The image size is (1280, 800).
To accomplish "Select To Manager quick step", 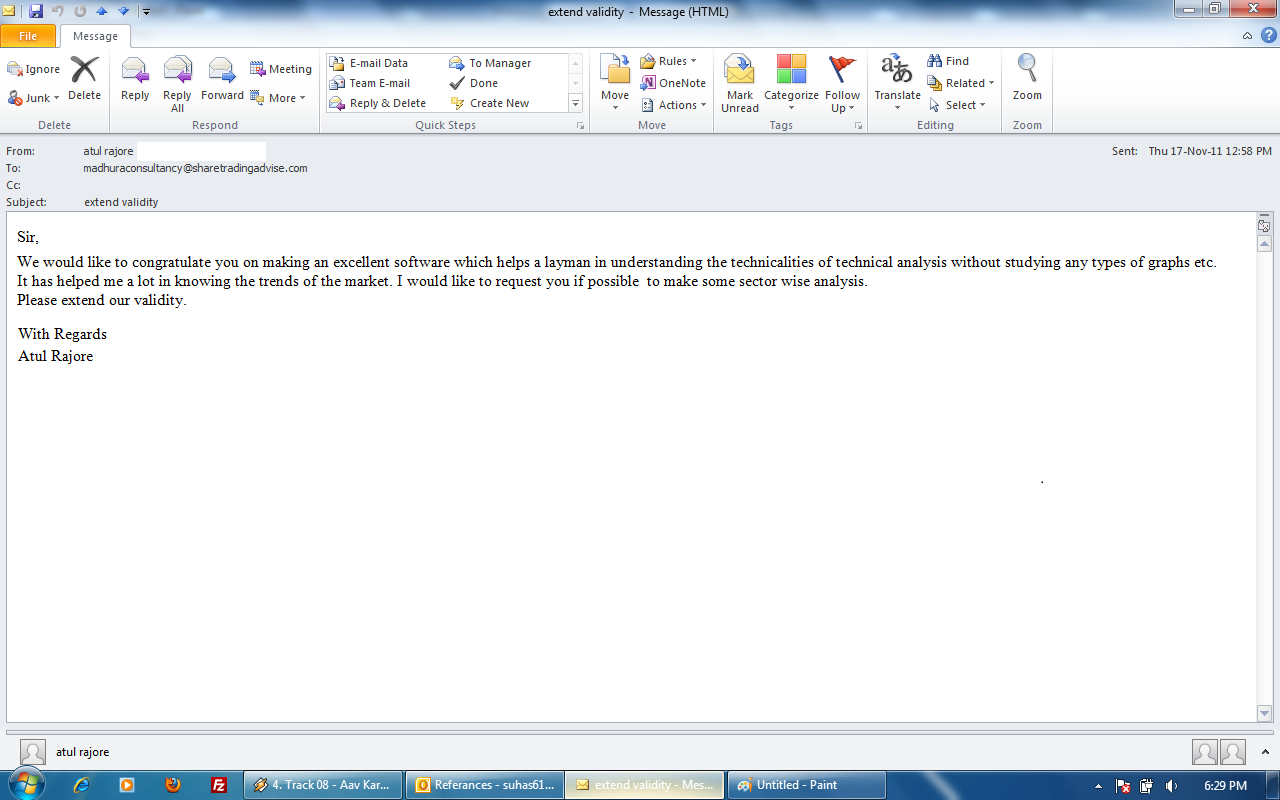I will click(491, 63).
